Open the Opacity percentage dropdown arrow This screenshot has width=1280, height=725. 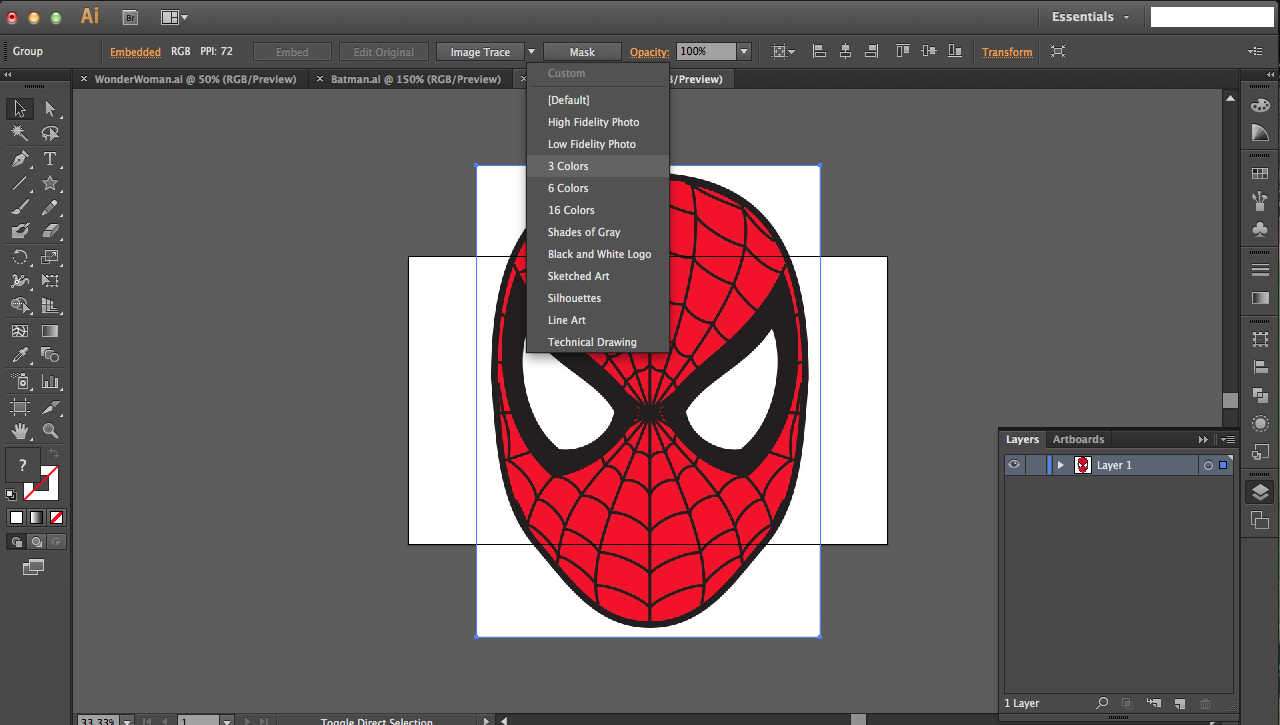click(744, 52)
